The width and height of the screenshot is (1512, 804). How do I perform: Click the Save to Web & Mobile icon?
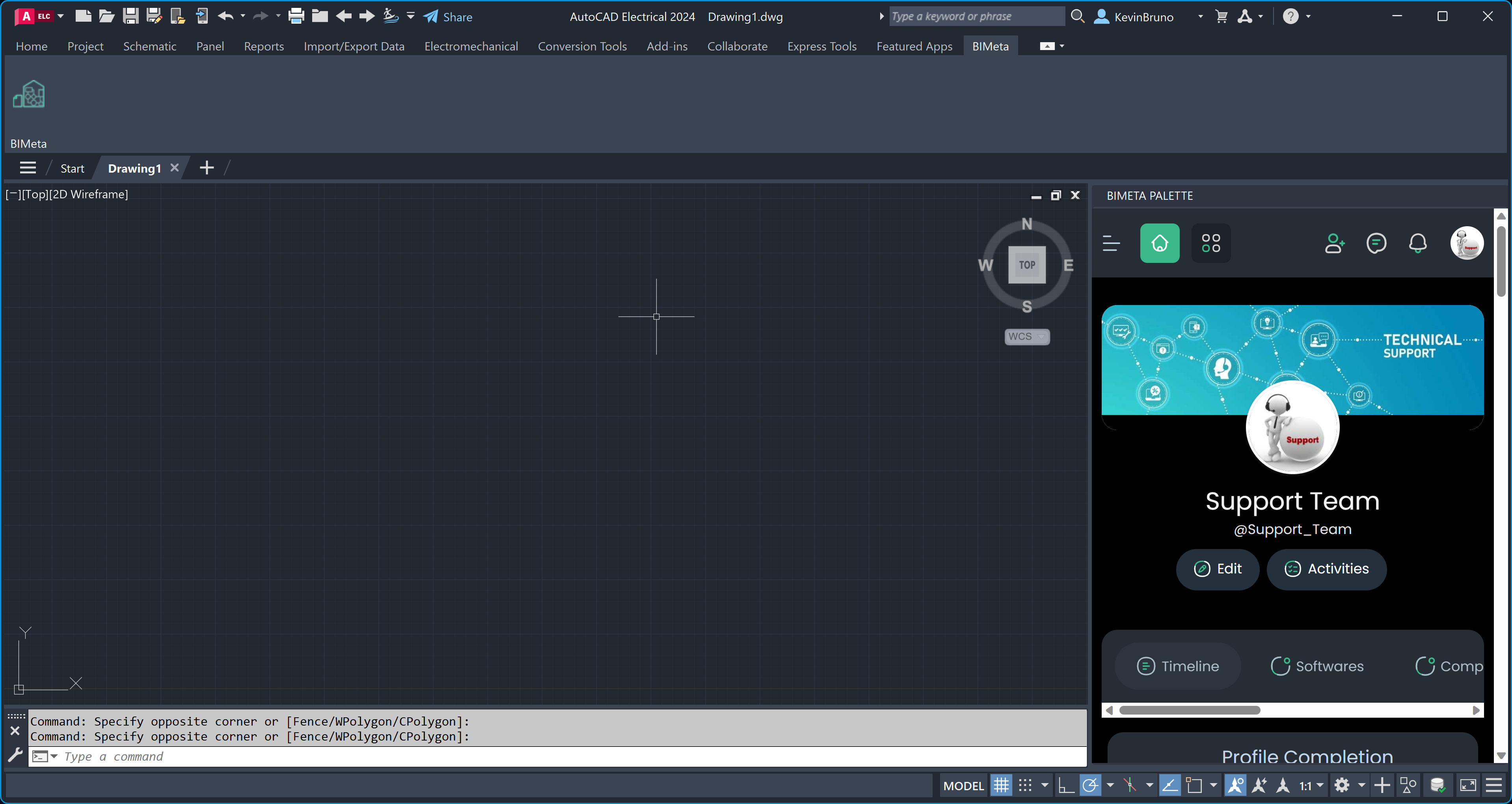coord(202,17)
